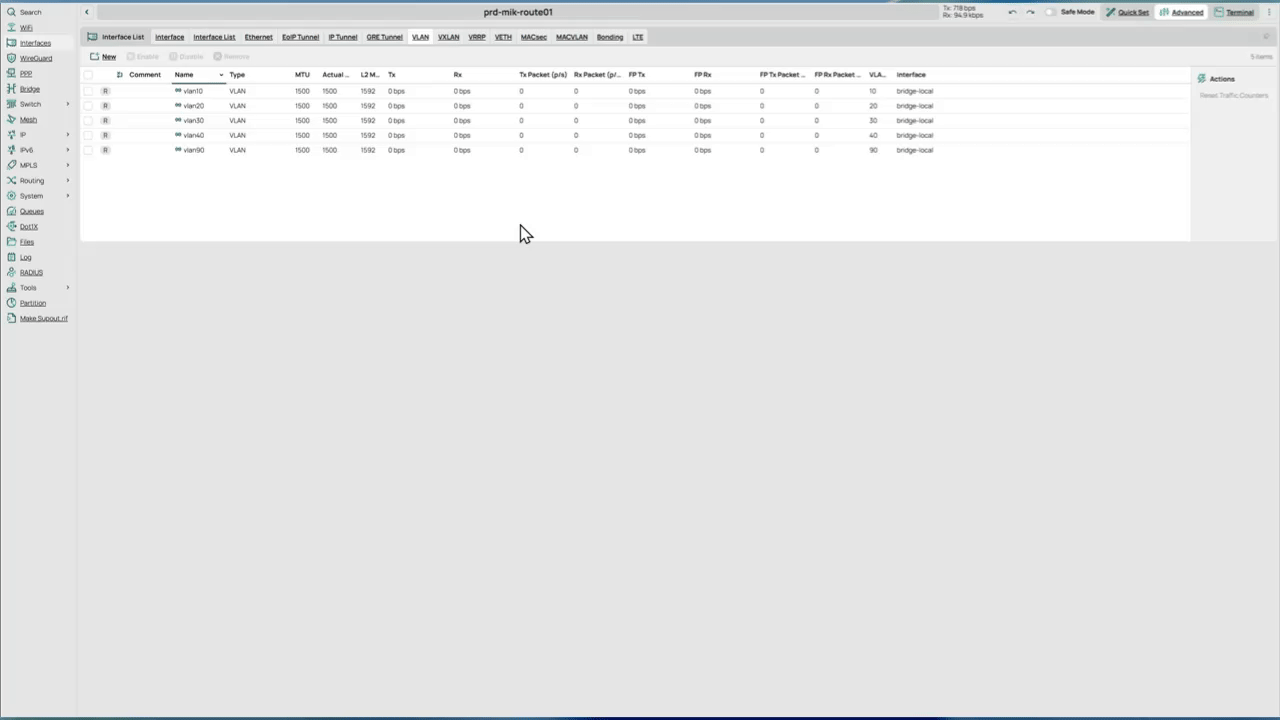The image size is (1280, 720).
Task: Click the undo arrow in top bar
Action: [x=1012, y=12]
